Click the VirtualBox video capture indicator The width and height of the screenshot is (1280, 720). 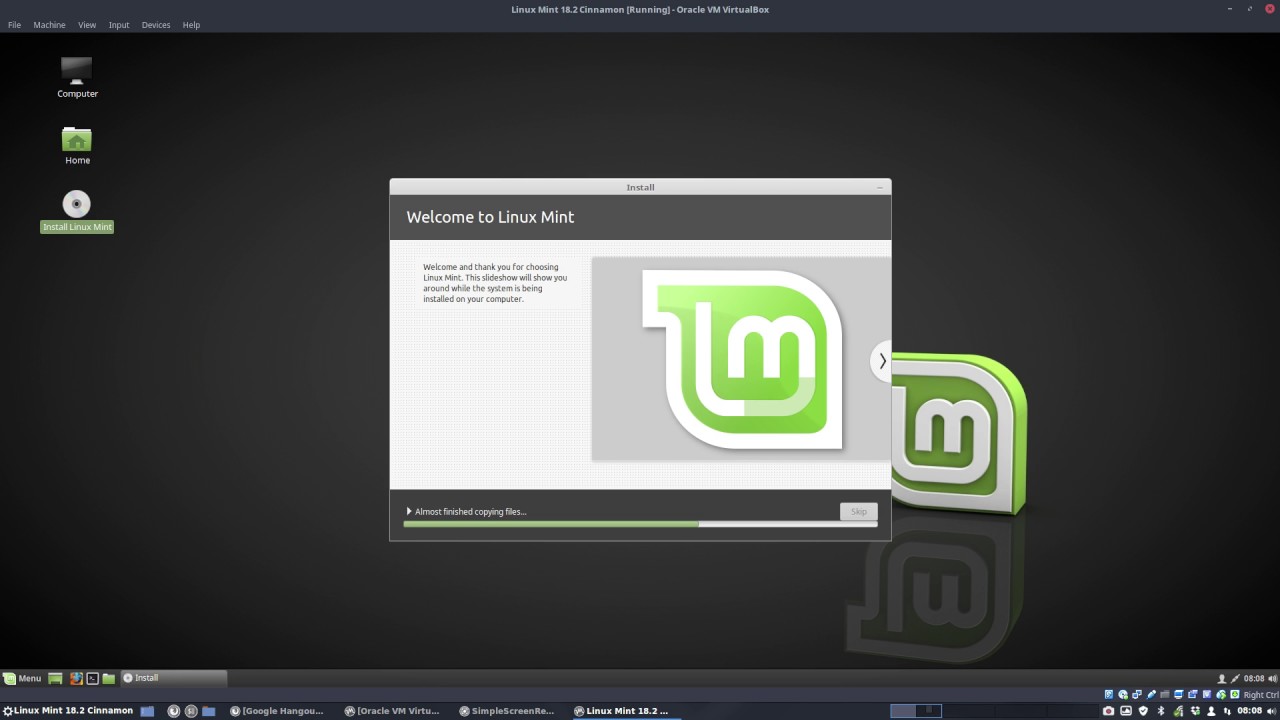1193,694
